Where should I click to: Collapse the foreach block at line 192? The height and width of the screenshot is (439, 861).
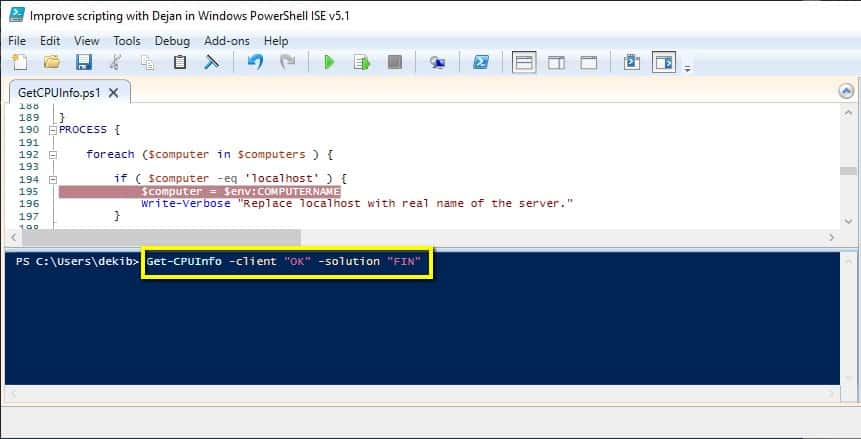(53, 155)
